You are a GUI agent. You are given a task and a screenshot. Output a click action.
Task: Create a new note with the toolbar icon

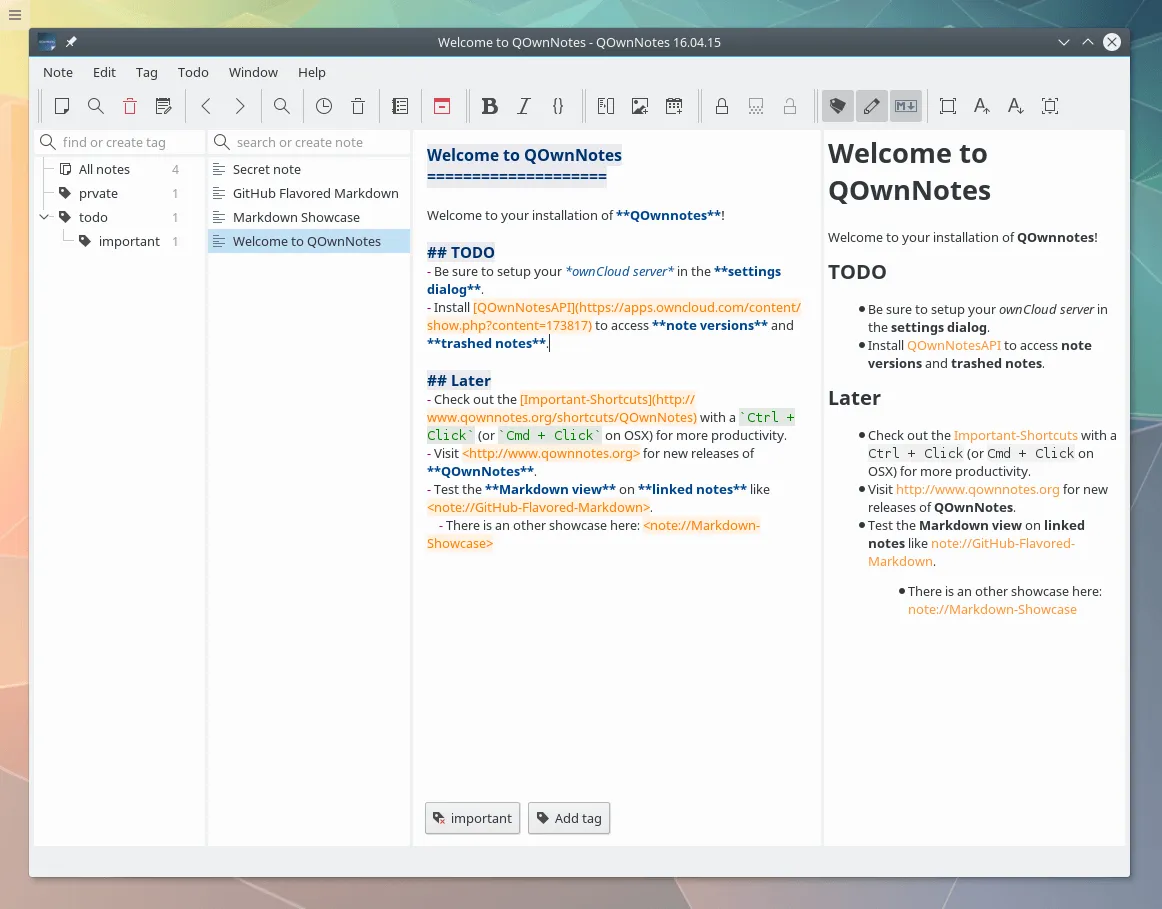point(62,106)
